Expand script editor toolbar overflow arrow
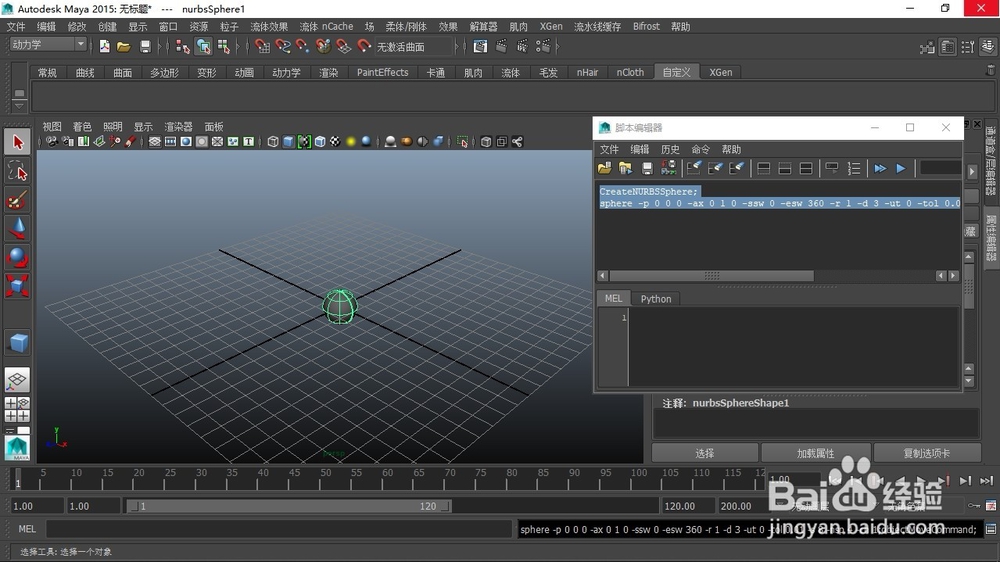1000x562 pixels. point(971,172)
